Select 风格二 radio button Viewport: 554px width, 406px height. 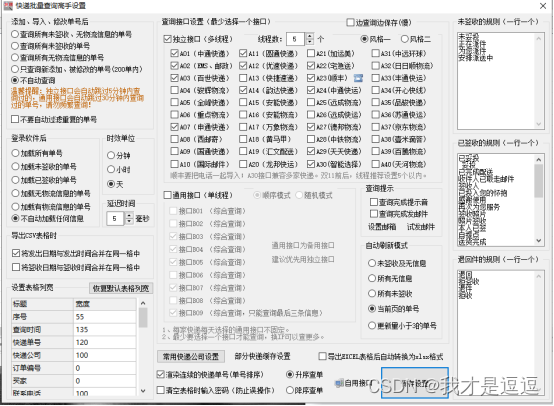[x=405, y=39]
